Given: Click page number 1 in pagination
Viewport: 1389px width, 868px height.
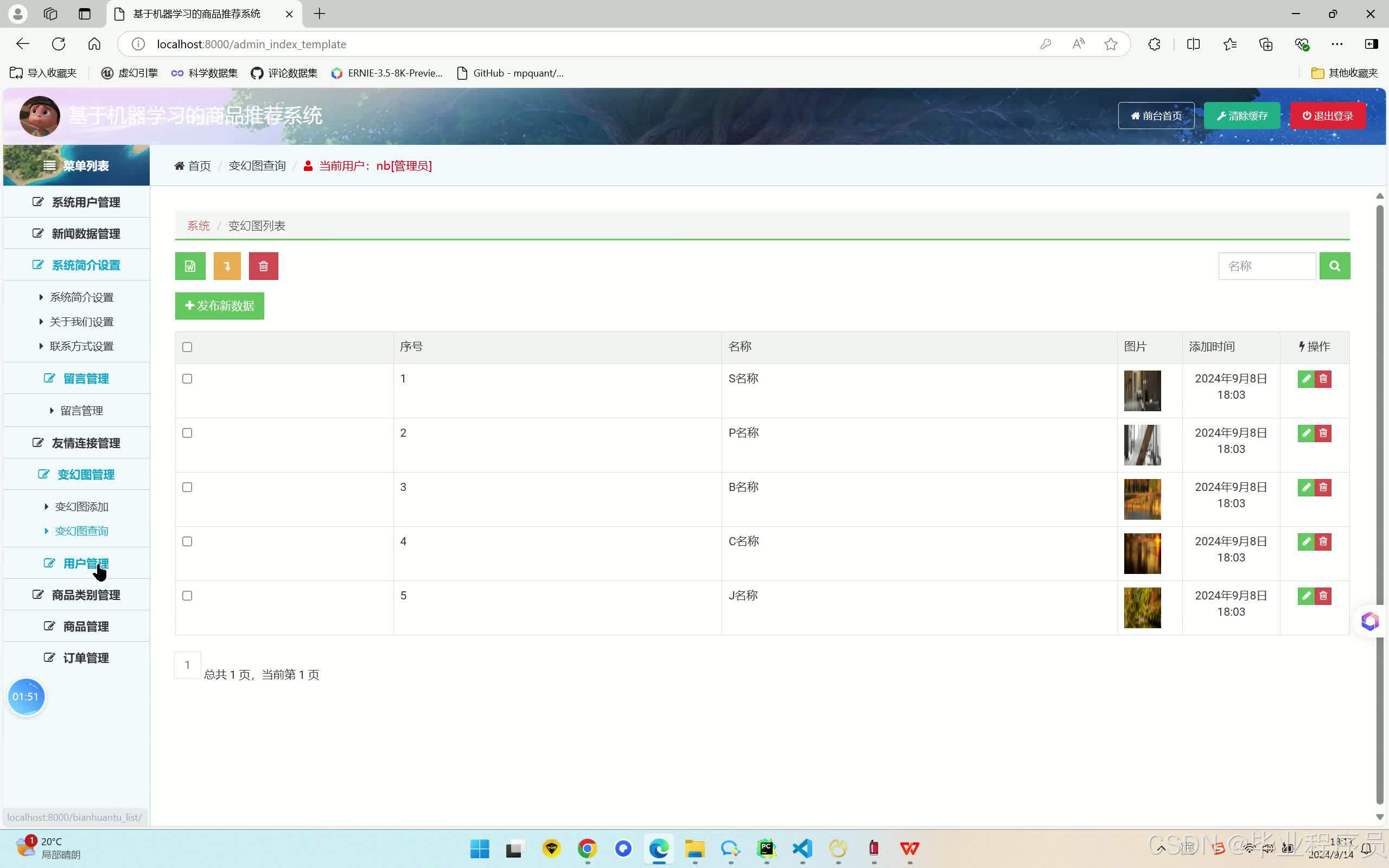Looking at the screenshot, I should point(187,665).
